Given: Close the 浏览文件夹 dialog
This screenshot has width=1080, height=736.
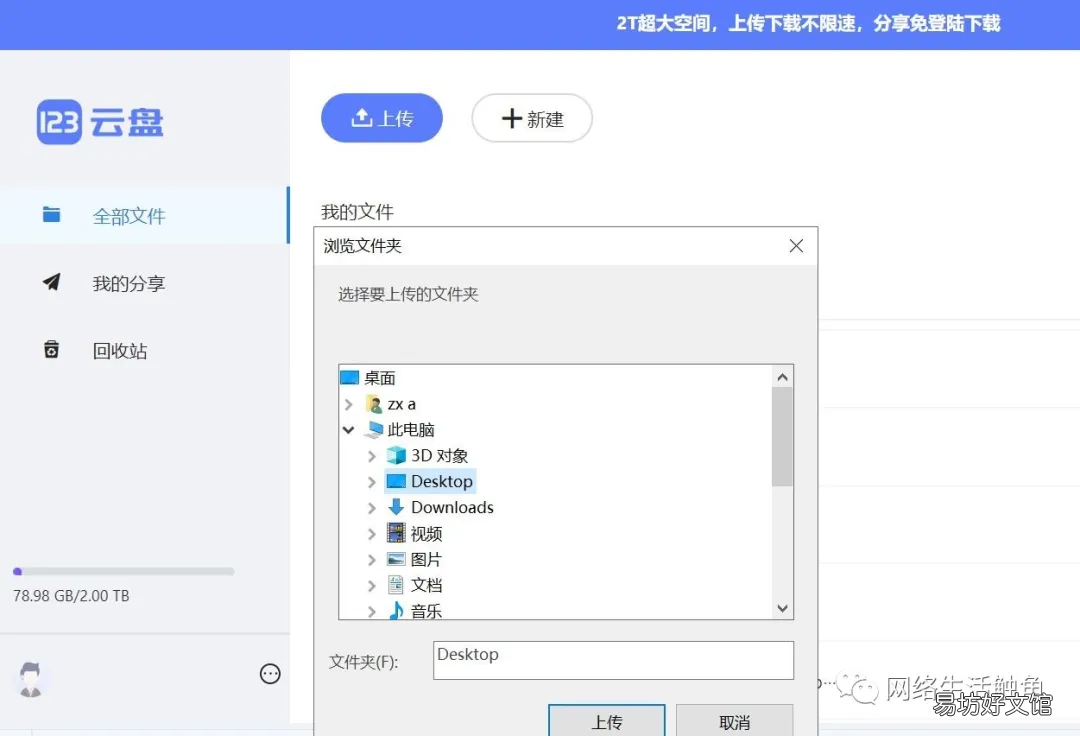Looking at the screenshot, I should click(796, 246).
